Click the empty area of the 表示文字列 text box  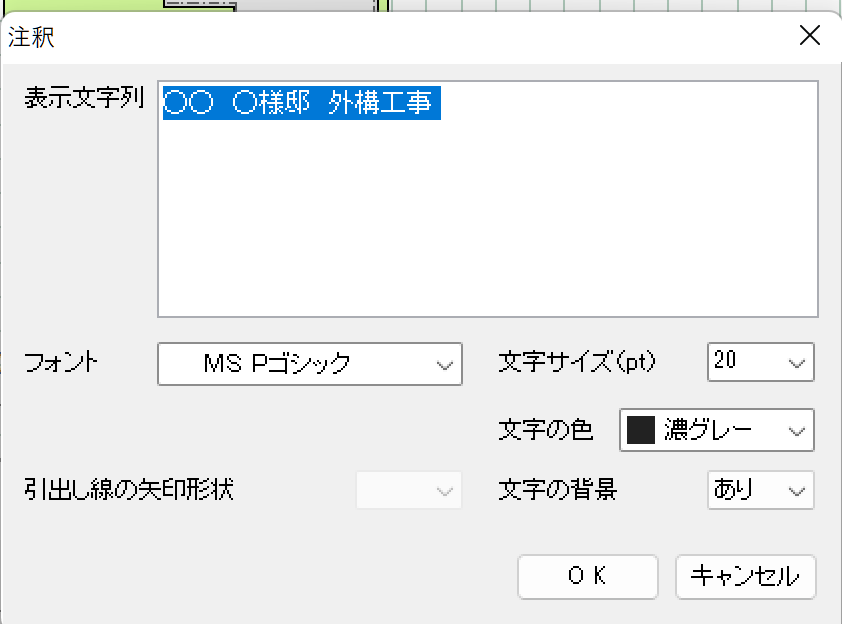click(x=487, y=230)
